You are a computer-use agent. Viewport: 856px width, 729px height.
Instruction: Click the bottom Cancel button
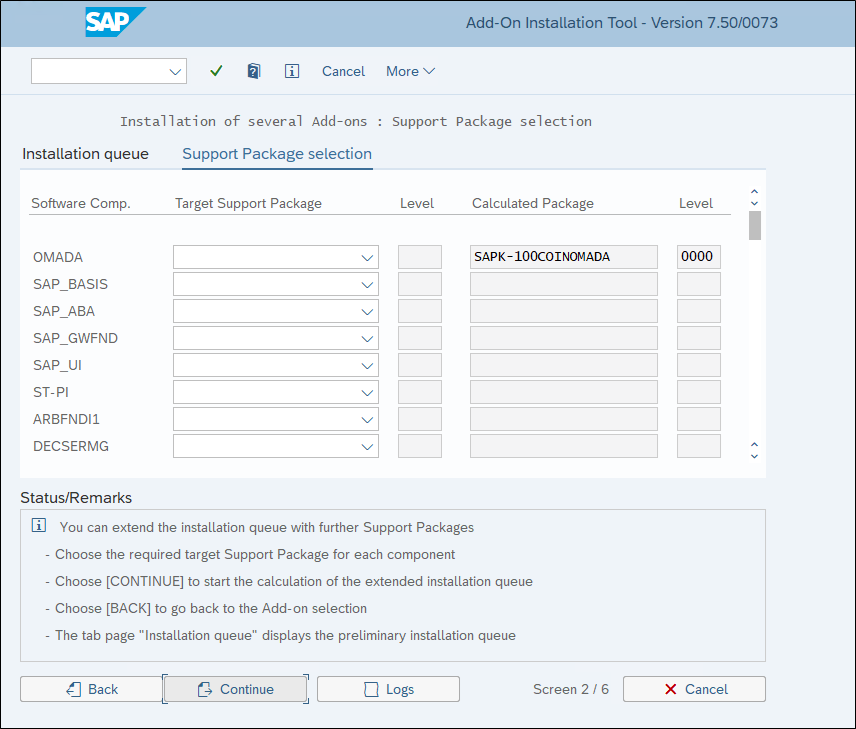(x=694, y=689)
